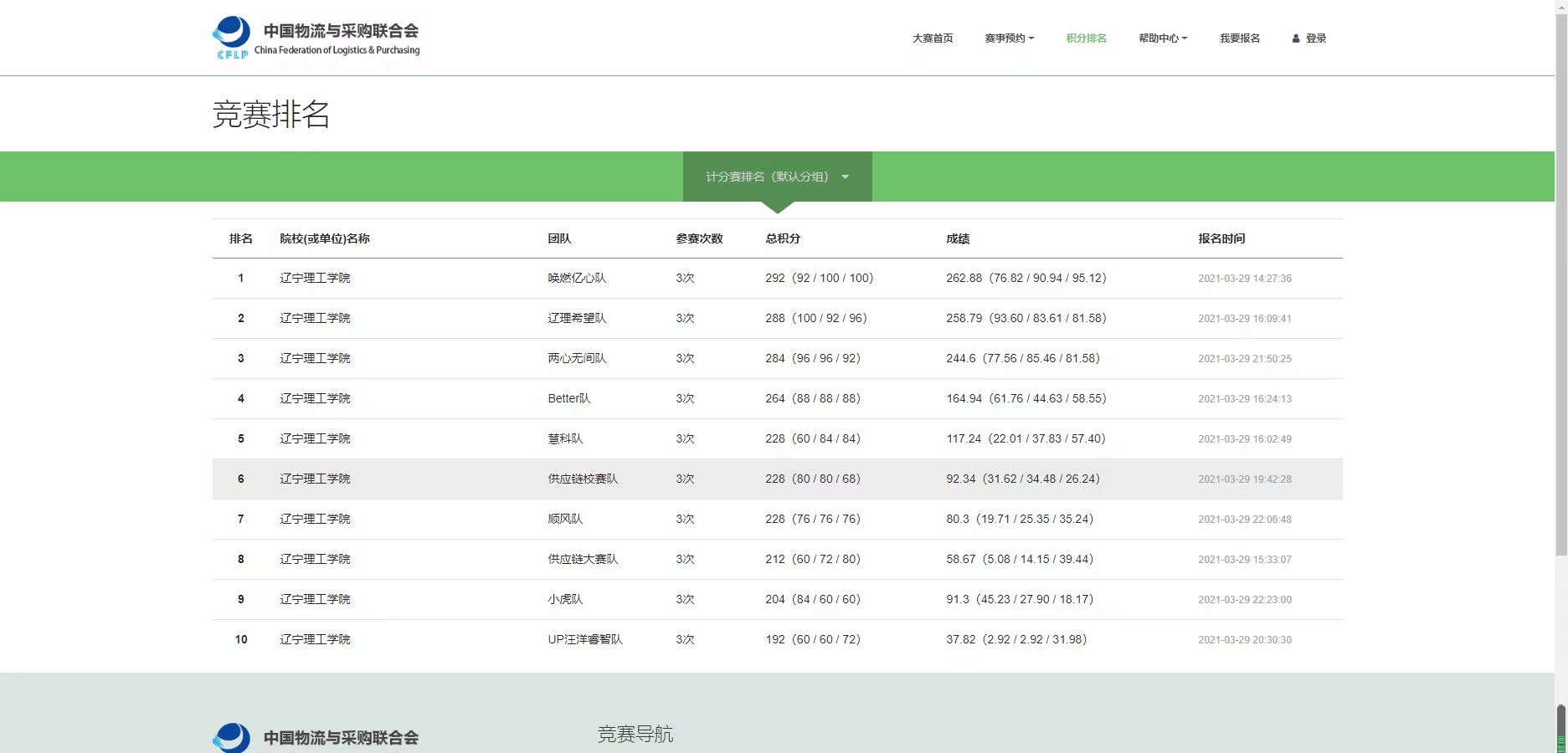
Task: Click signup time 2021-03-29 16:09:41
Action: tap(1245, 319)
